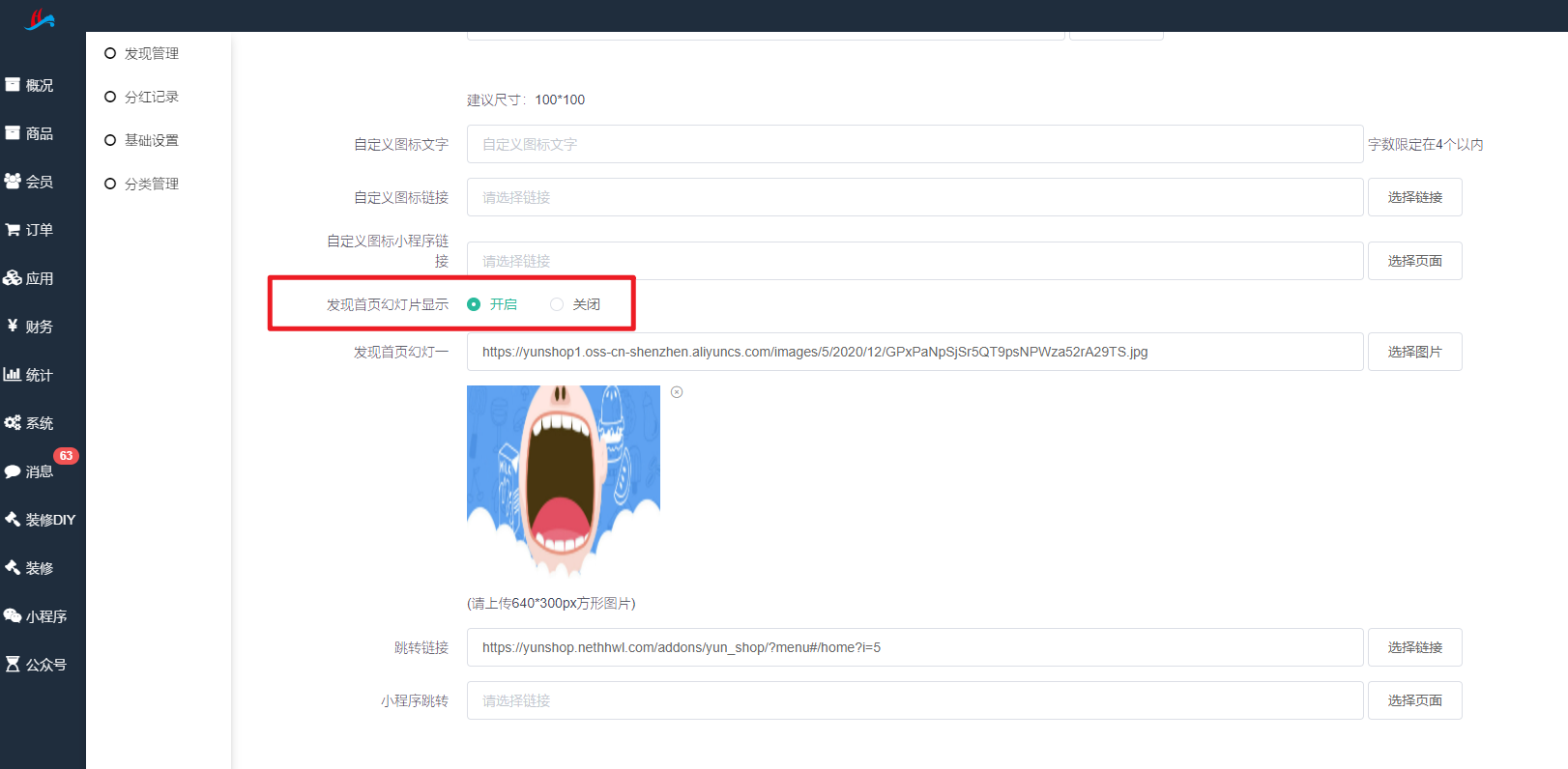Click the 公众号 hourglass icon
This screenshot has height=769, width=1568.
pos(13,665)
